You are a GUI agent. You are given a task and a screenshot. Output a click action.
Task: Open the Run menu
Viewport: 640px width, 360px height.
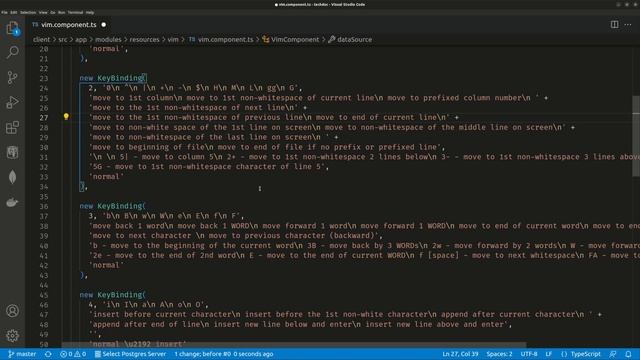62,12
